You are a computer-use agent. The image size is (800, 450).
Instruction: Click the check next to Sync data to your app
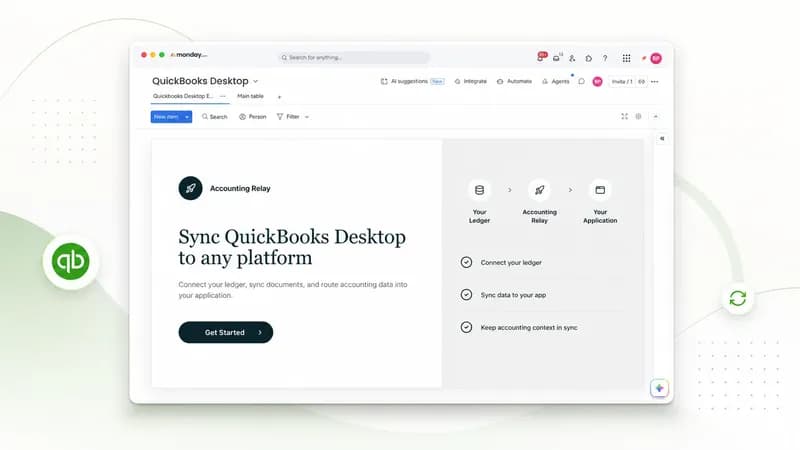pyautogui.click(x=466, y=295)
